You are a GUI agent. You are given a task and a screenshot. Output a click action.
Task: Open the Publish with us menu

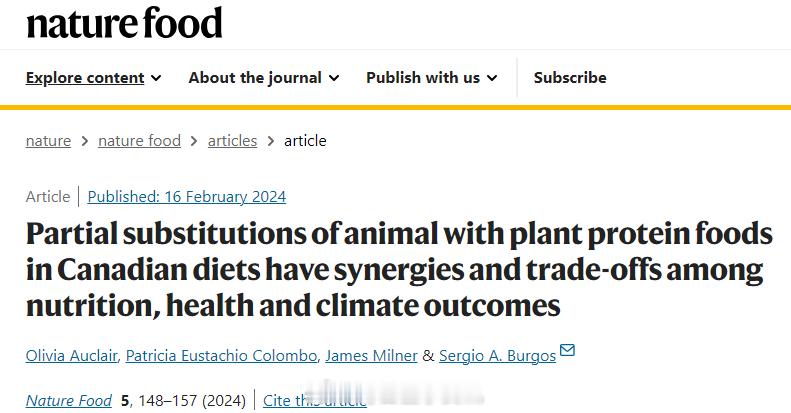click(x=423, y=78)
